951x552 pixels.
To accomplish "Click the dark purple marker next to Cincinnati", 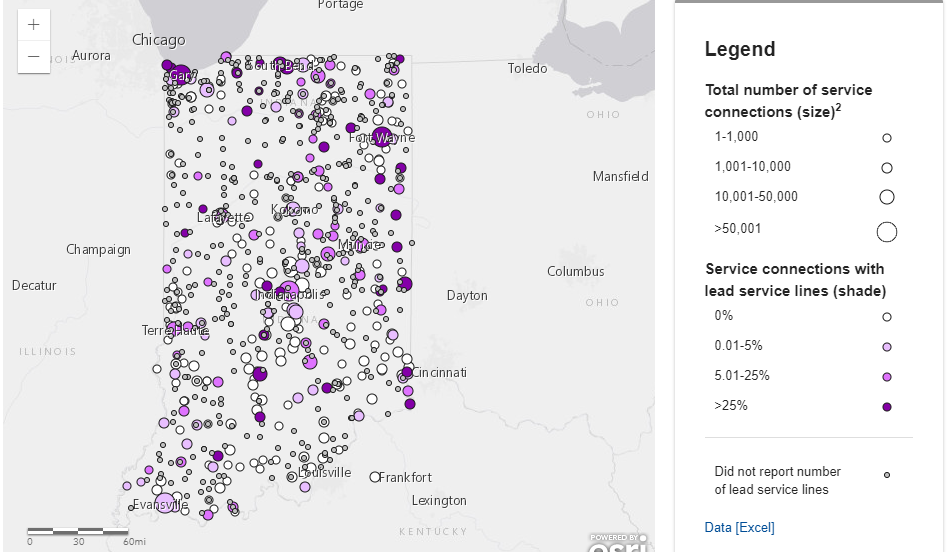I will [x=407, y=373].
